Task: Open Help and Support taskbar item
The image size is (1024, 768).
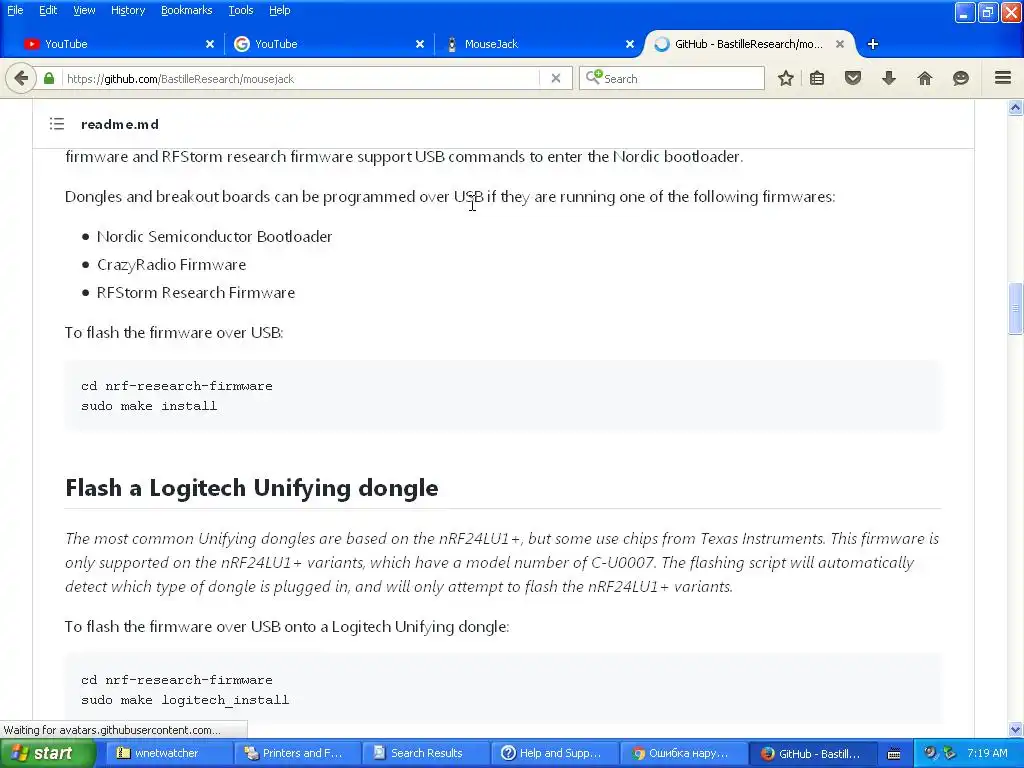Action: point(553,753)
